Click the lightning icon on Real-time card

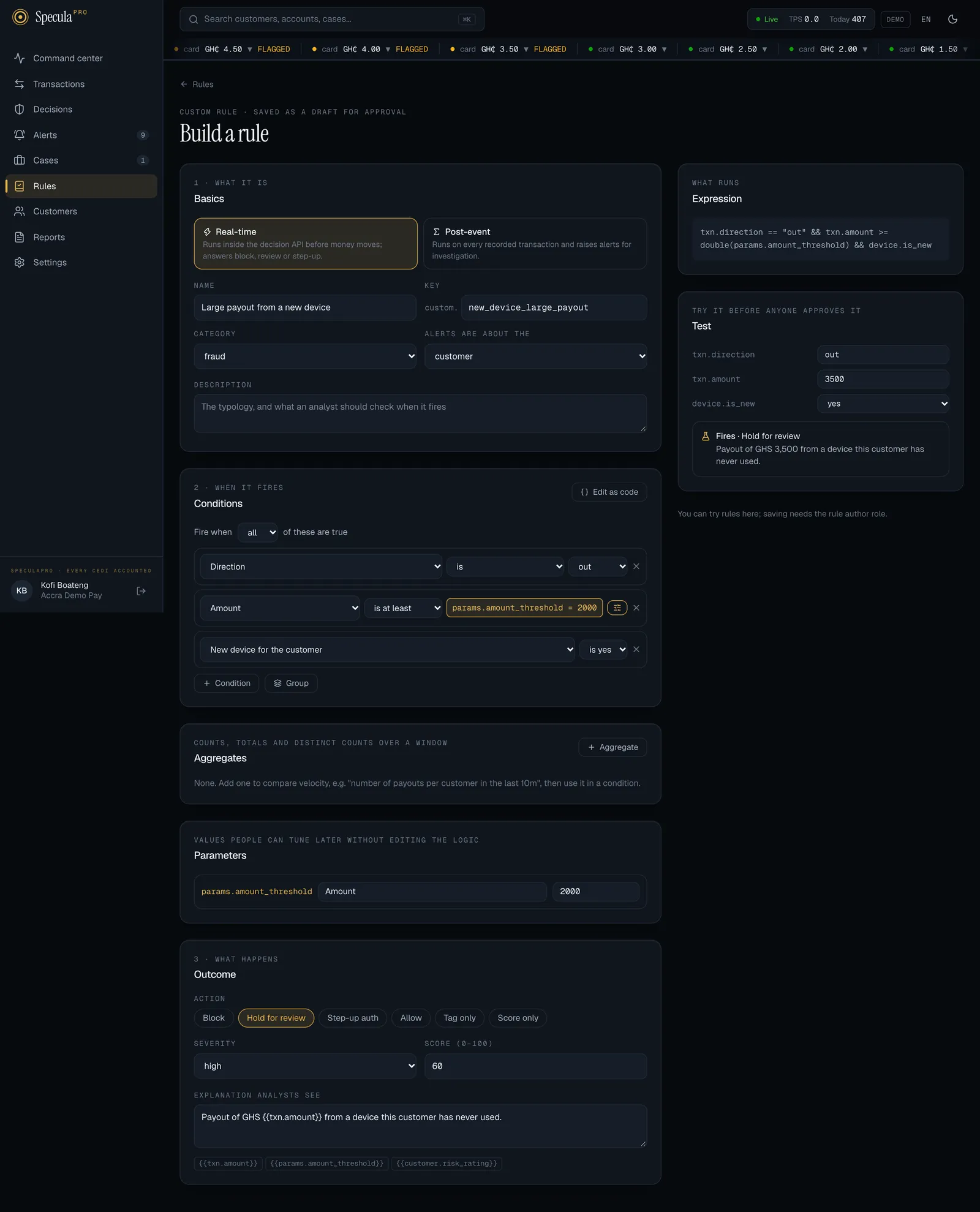(x=207, y=232)
